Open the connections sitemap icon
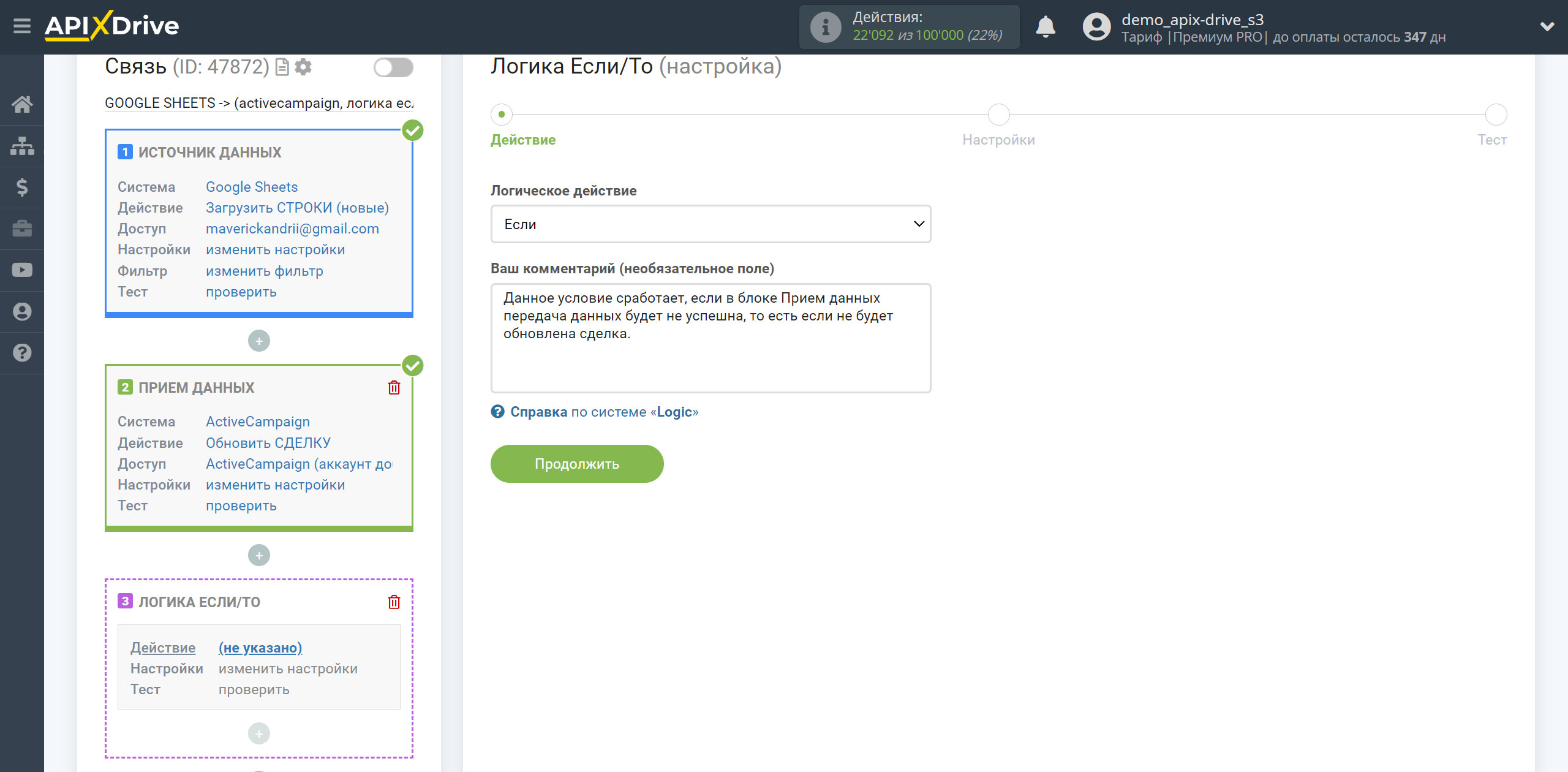Image resolution: width=1568 pixels, height=772 pixels. point(22,146)
